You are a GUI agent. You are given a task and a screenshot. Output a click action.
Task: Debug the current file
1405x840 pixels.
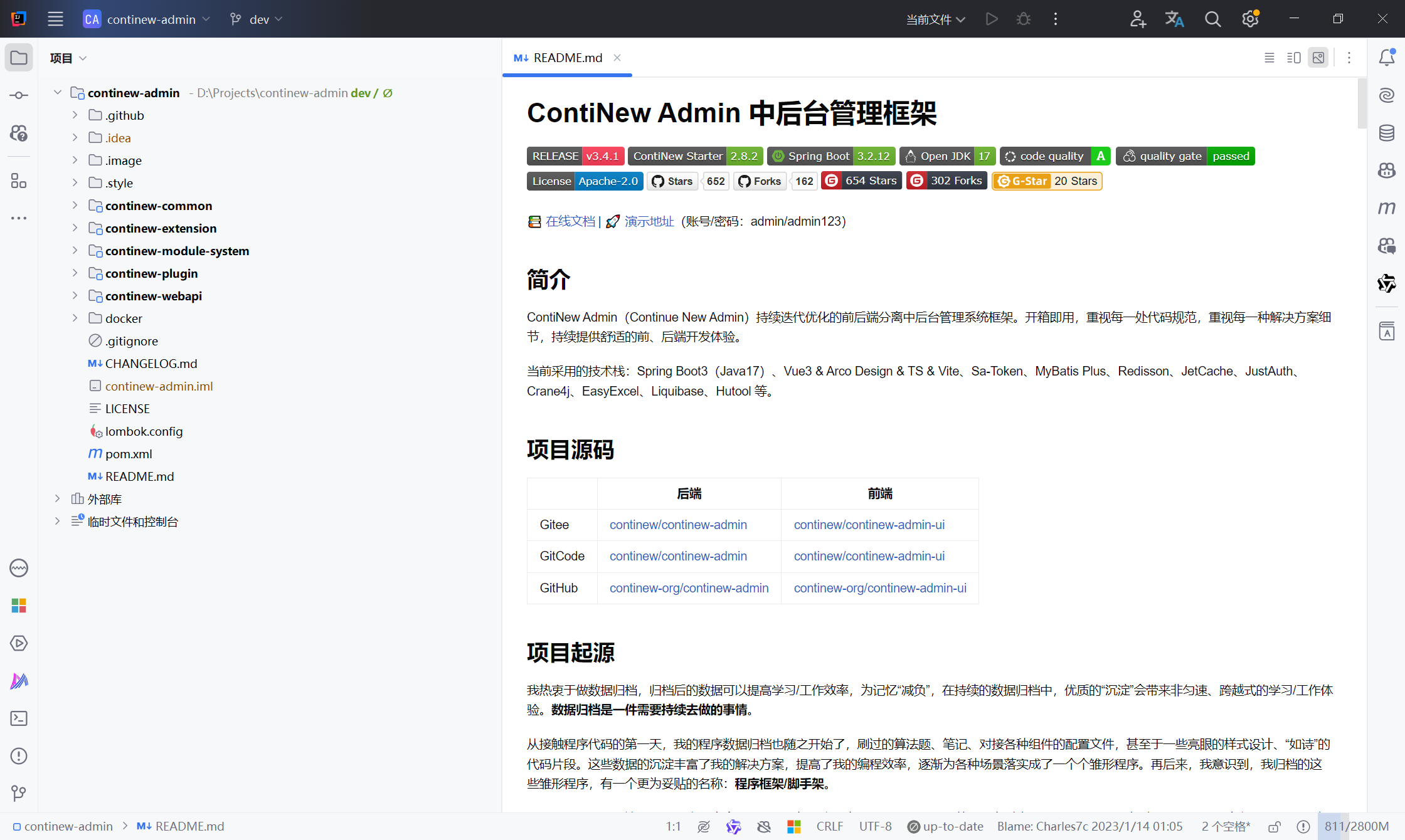[x=1024, y=19]
